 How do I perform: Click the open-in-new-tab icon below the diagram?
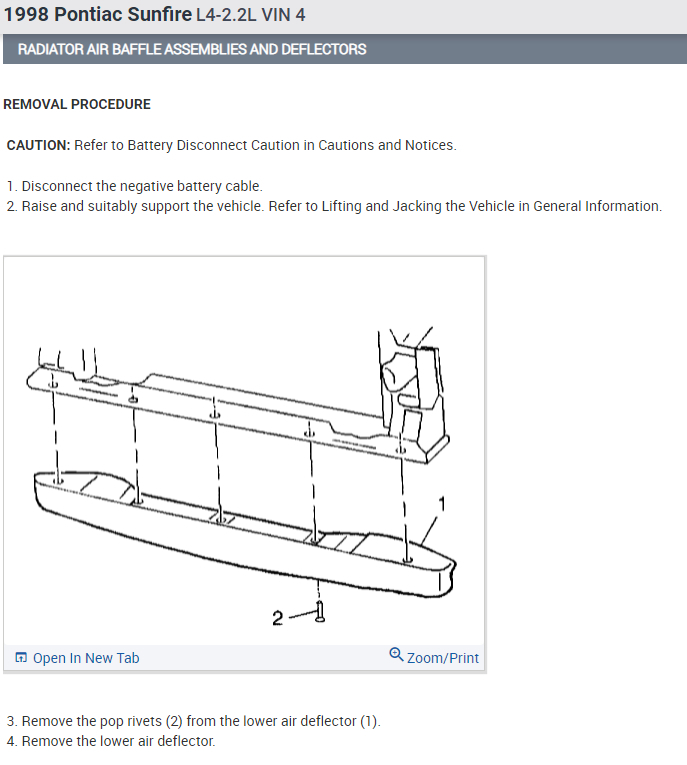(21, 657)
